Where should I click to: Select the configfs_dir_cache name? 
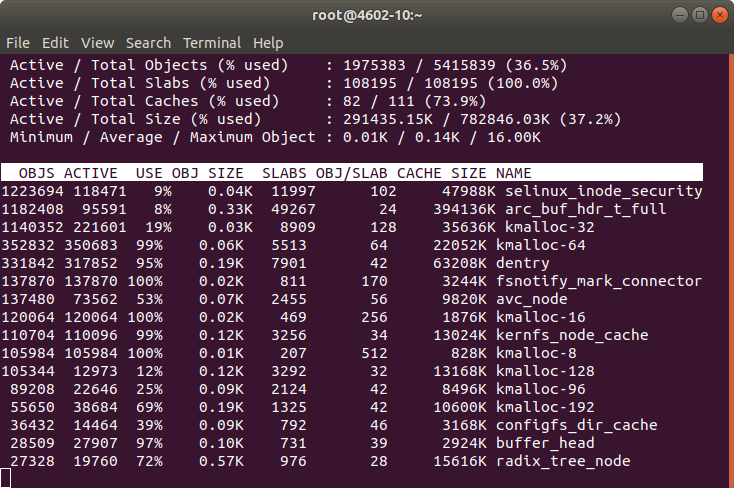[577, 425]
